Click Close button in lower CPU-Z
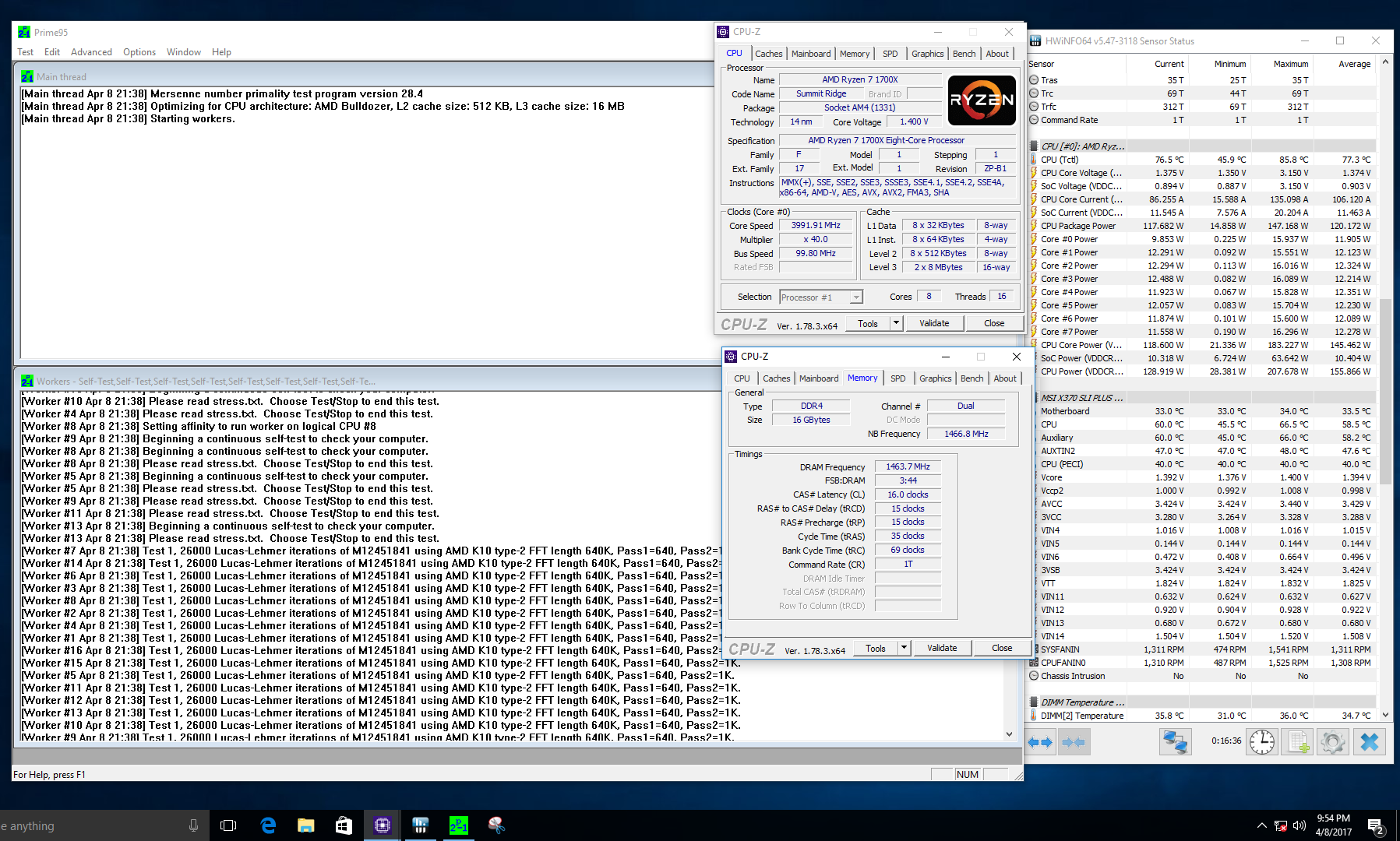The height and width of the screenshot is (841, 1400). tap(1002, 648)
